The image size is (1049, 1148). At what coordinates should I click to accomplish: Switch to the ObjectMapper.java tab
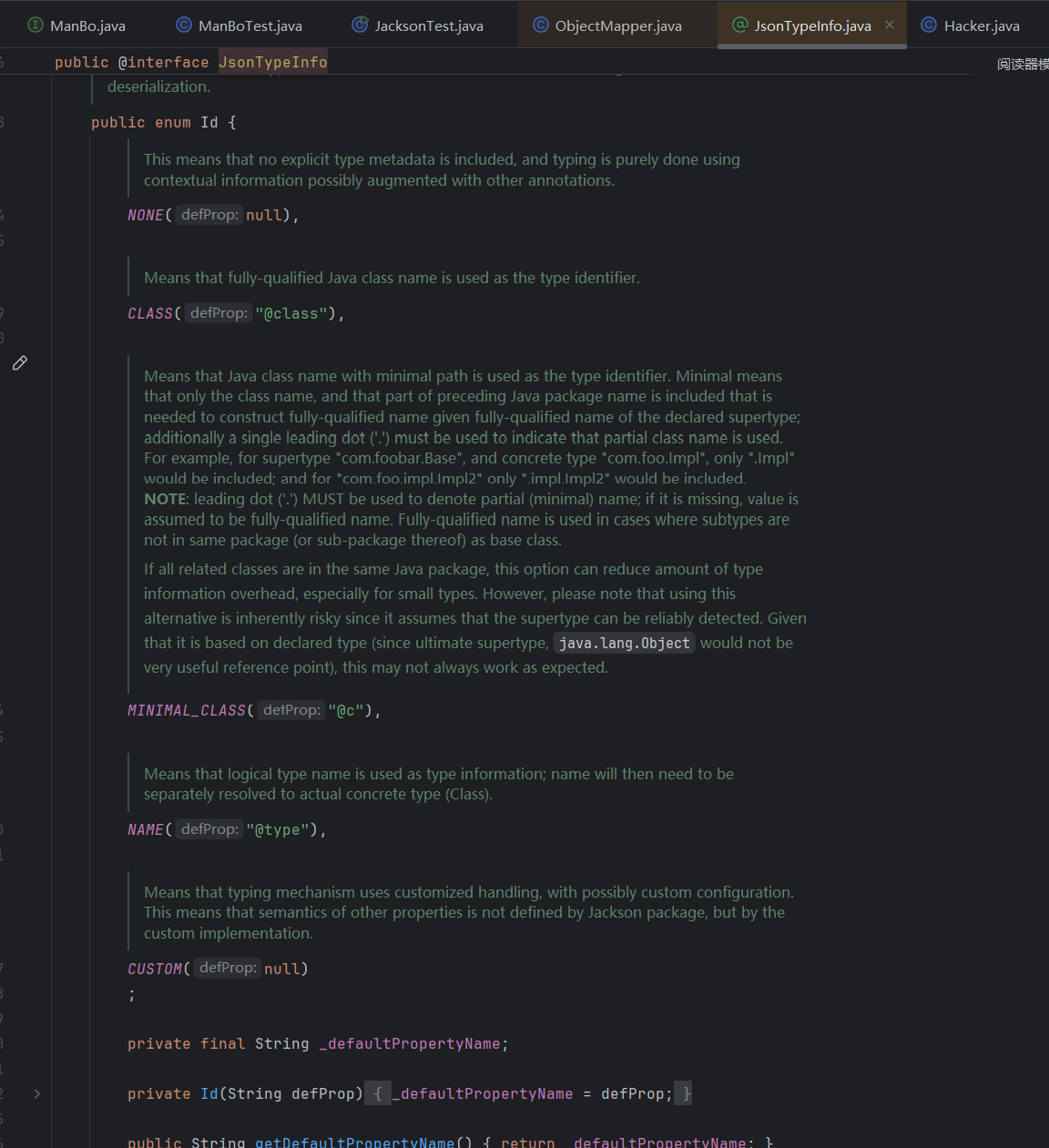click(617, 25)
